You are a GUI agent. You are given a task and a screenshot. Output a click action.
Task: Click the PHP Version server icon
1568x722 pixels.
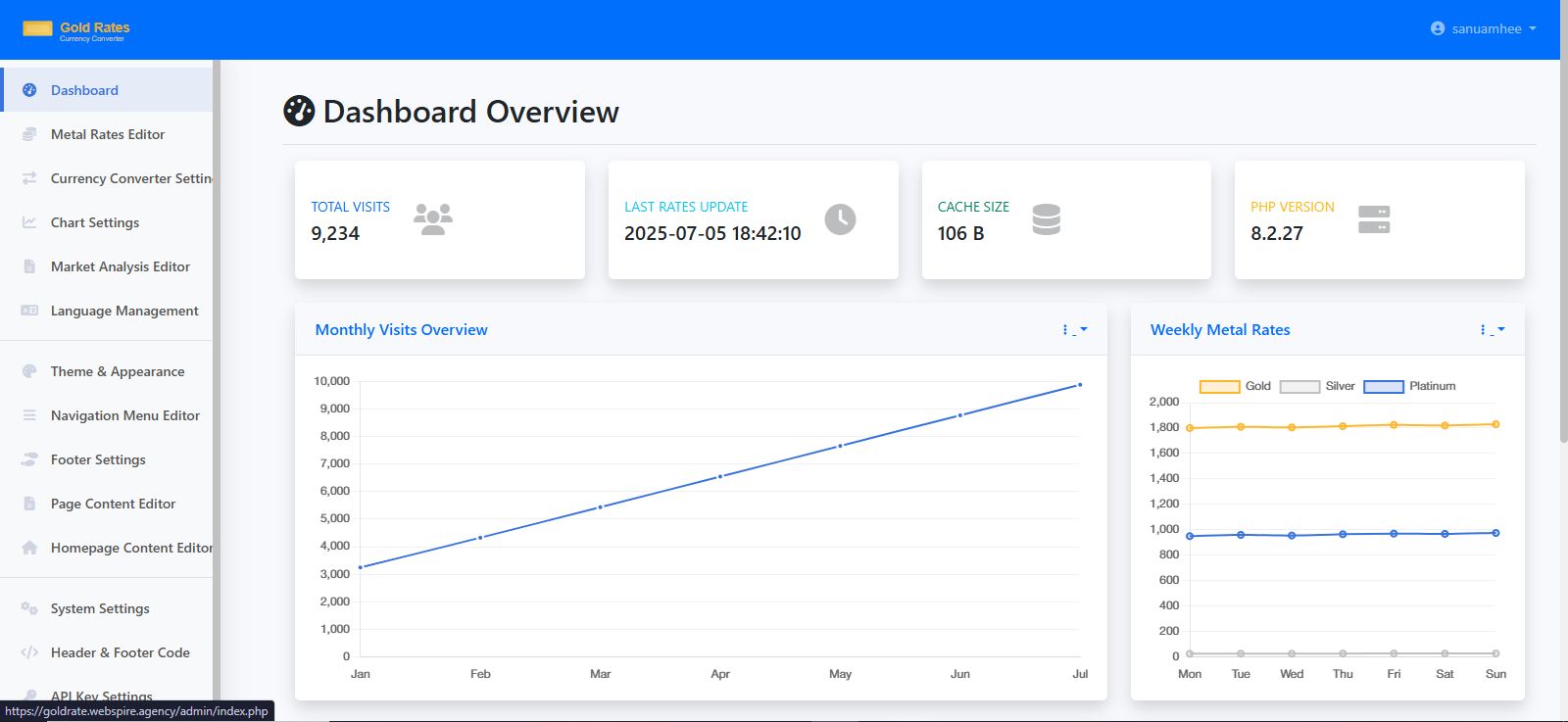click(x=1374, y=219)
